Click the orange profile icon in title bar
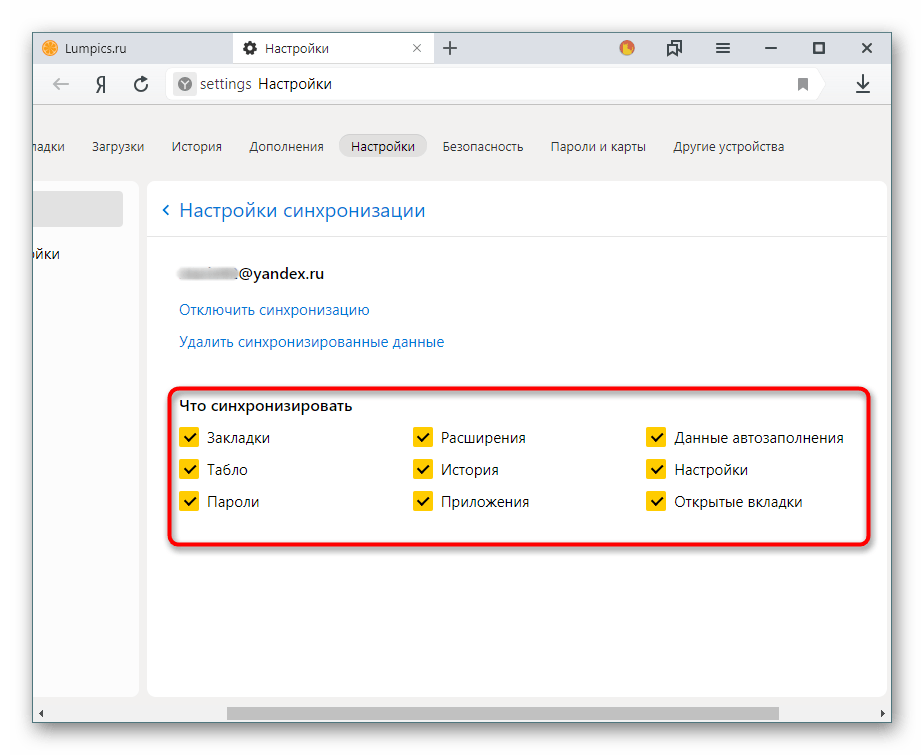The height and width of the screenshot is (755, 924). click(627, 48)
